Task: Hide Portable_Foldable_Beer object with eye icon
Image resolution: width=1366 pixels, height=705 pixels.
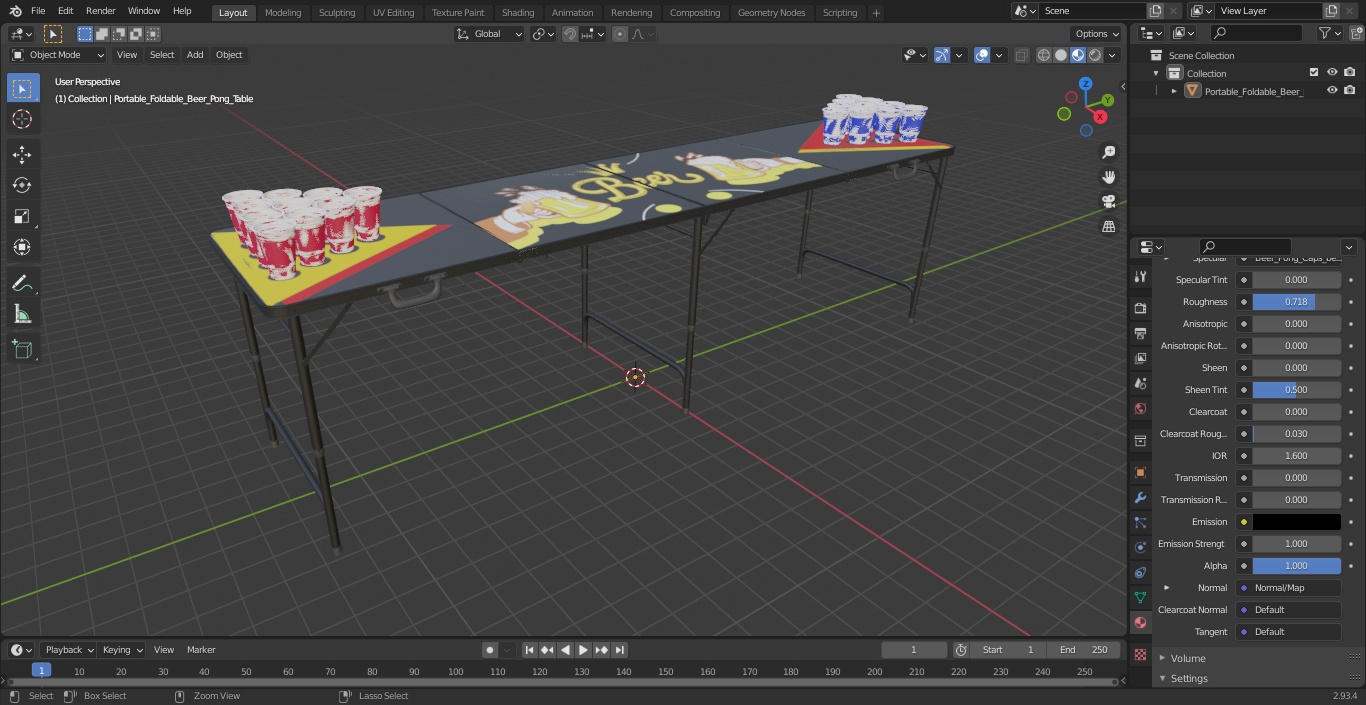Action: click(x=1332, y=91)
